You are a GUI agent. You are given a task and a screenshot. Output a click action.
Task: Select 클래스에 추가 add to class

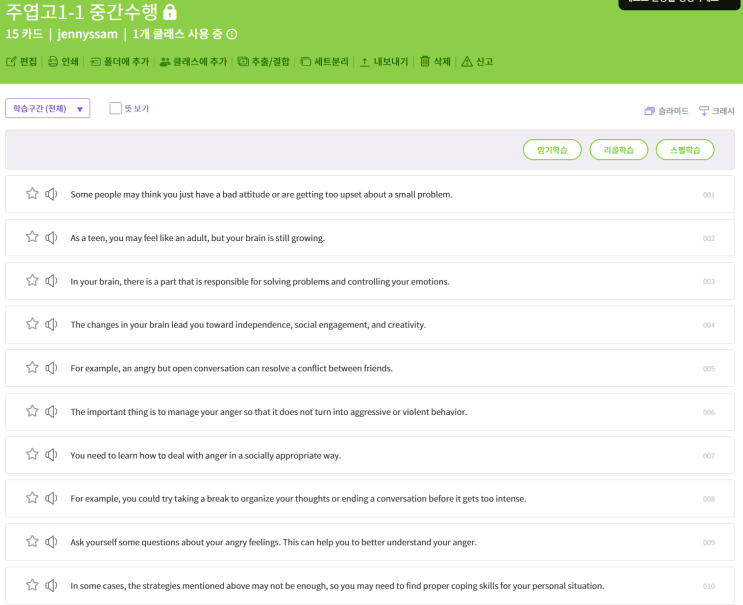[193, 62]
